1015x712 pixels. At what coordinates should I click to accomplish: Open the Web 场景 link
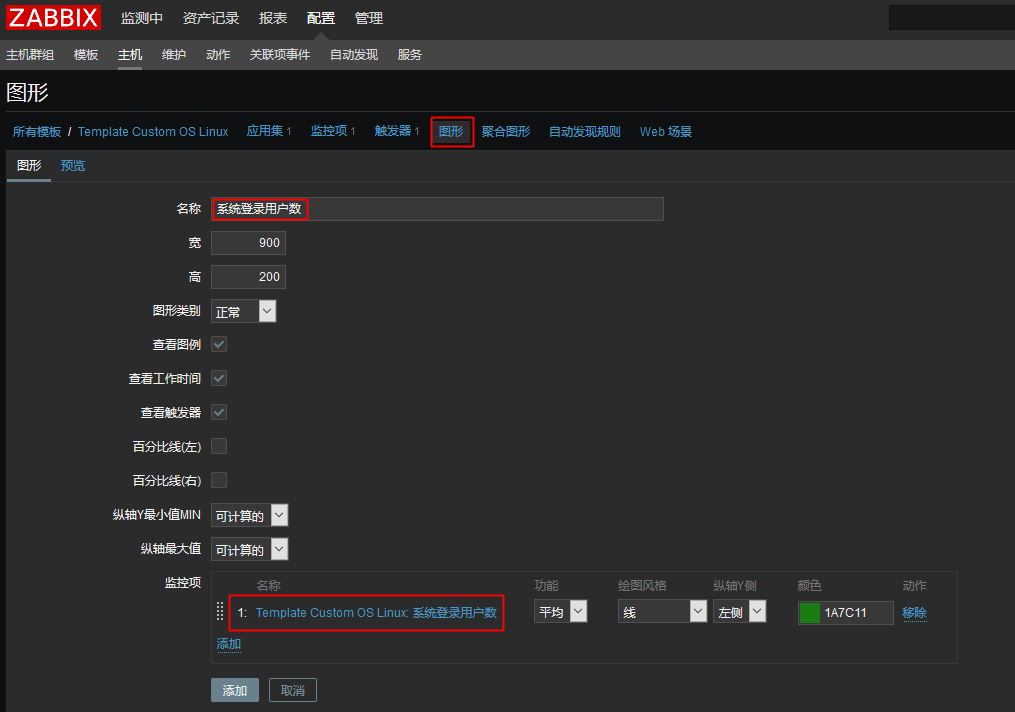pos(665,131)
